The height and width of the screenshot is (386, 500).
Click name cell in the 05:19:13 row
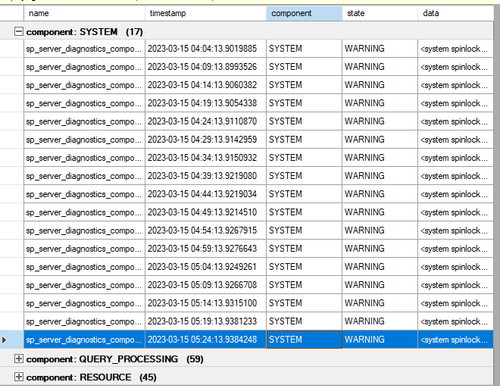click(x=85, y=321)
